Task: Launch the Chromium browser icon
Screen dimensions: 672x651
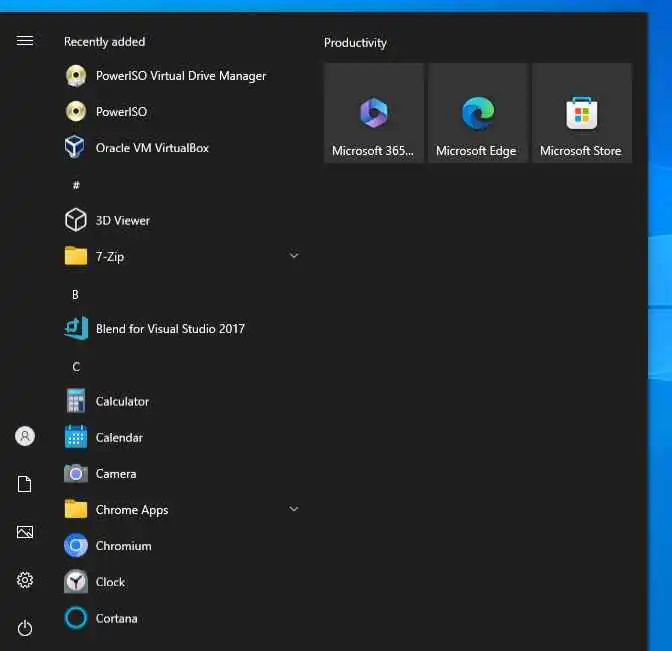Action: coord(76,546)
